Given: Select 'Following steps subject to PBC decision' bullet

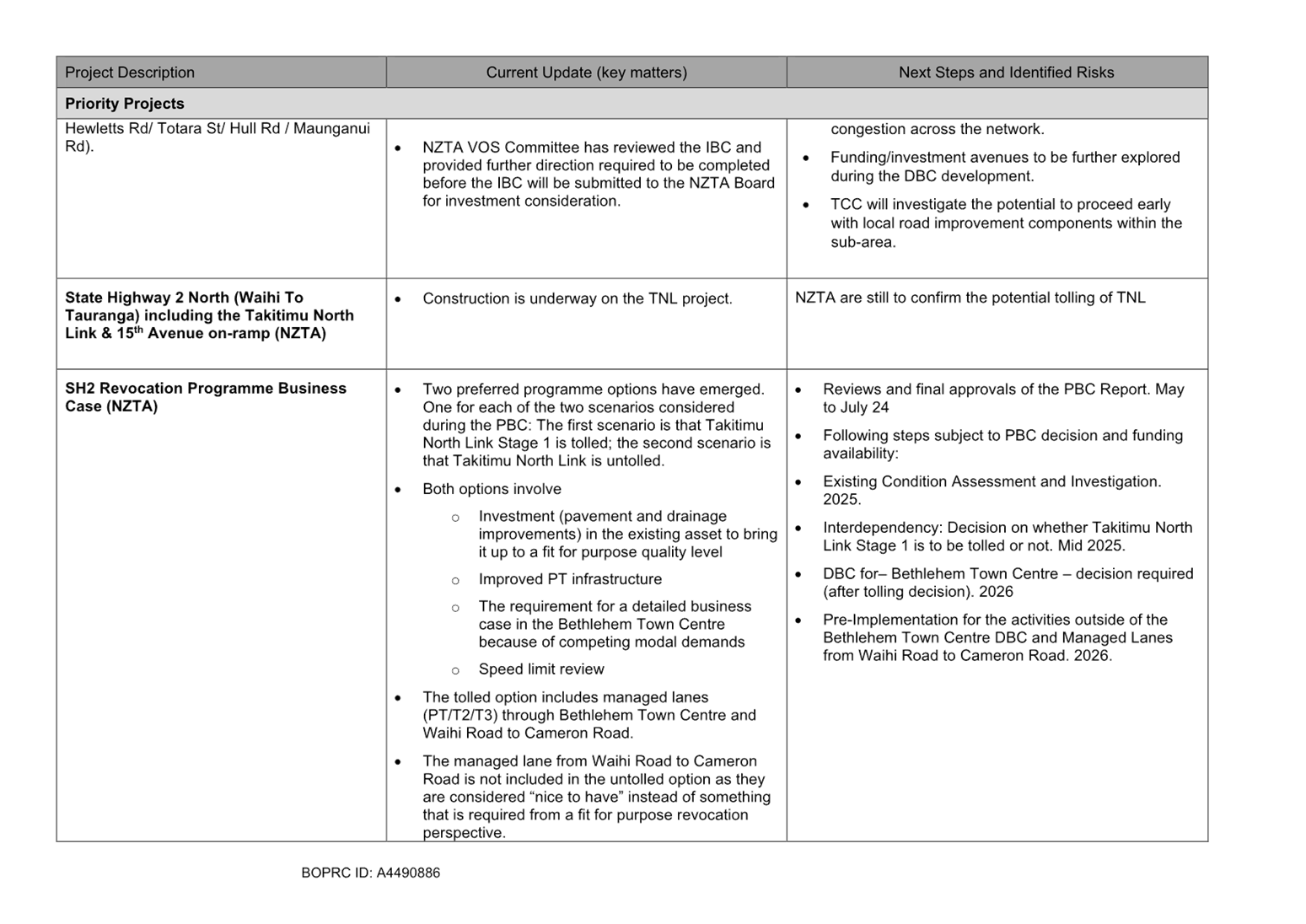Looking at the screenshot, I should coord(1003,444).
